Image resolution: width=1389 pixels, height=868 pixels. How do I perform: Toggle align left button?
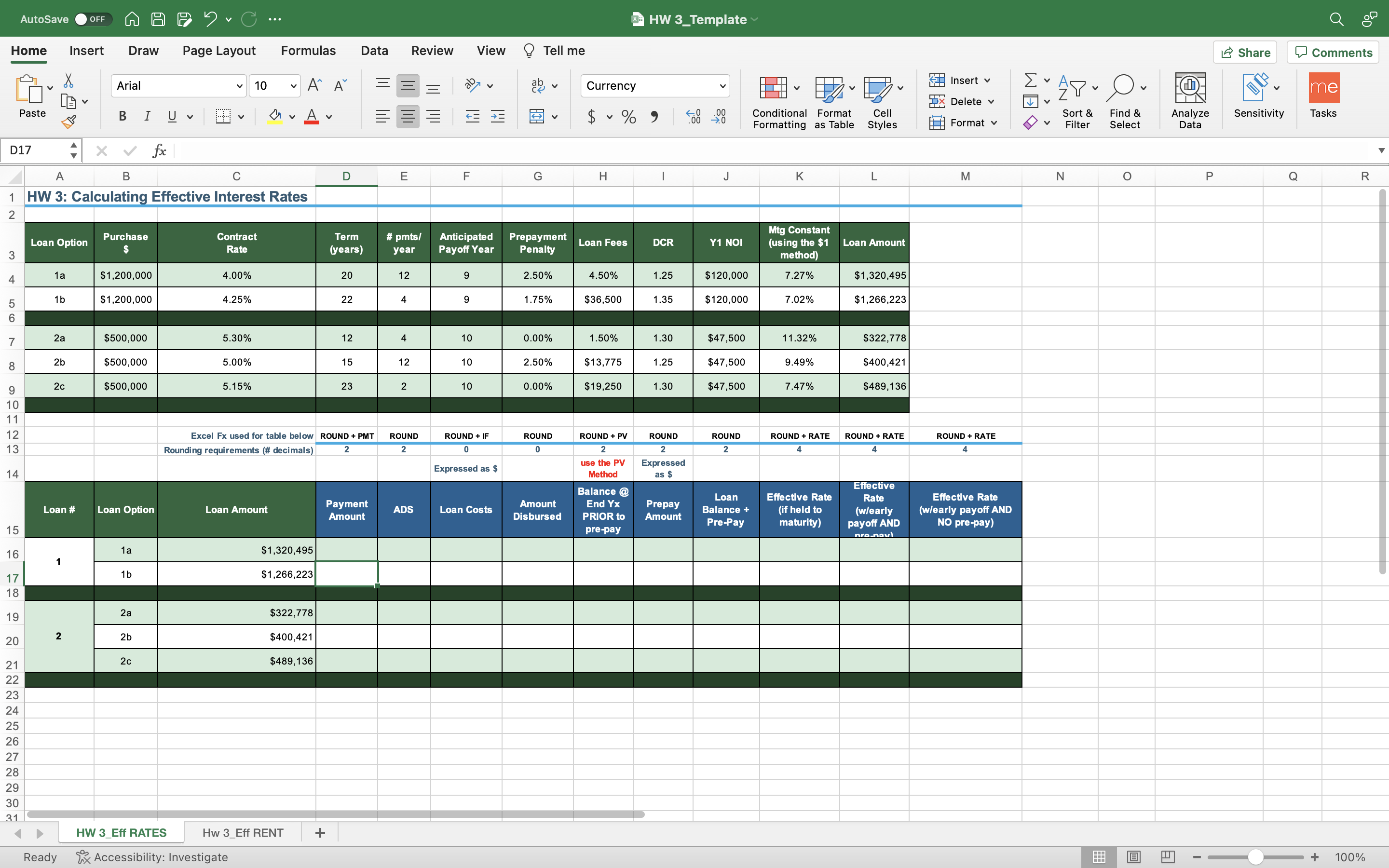(x=382, y=117)
